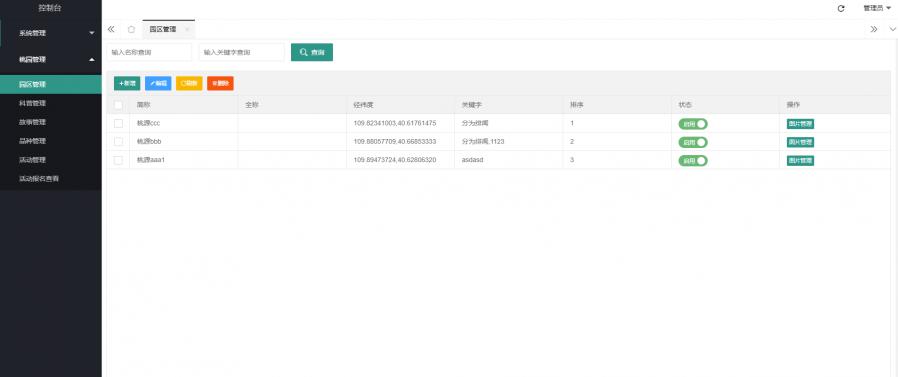The width and height of the screenshot is (898, 377).
Task: Click the double right arrow tab scroll icon
Action: [874, 29]
